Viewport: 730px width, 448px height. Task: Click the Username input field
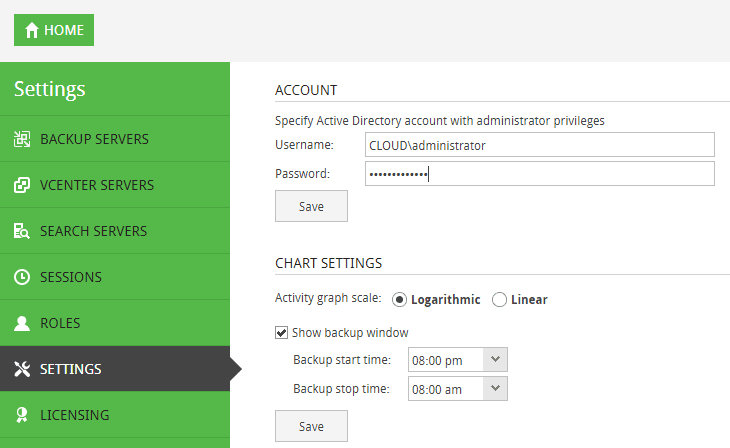(540, 145)
